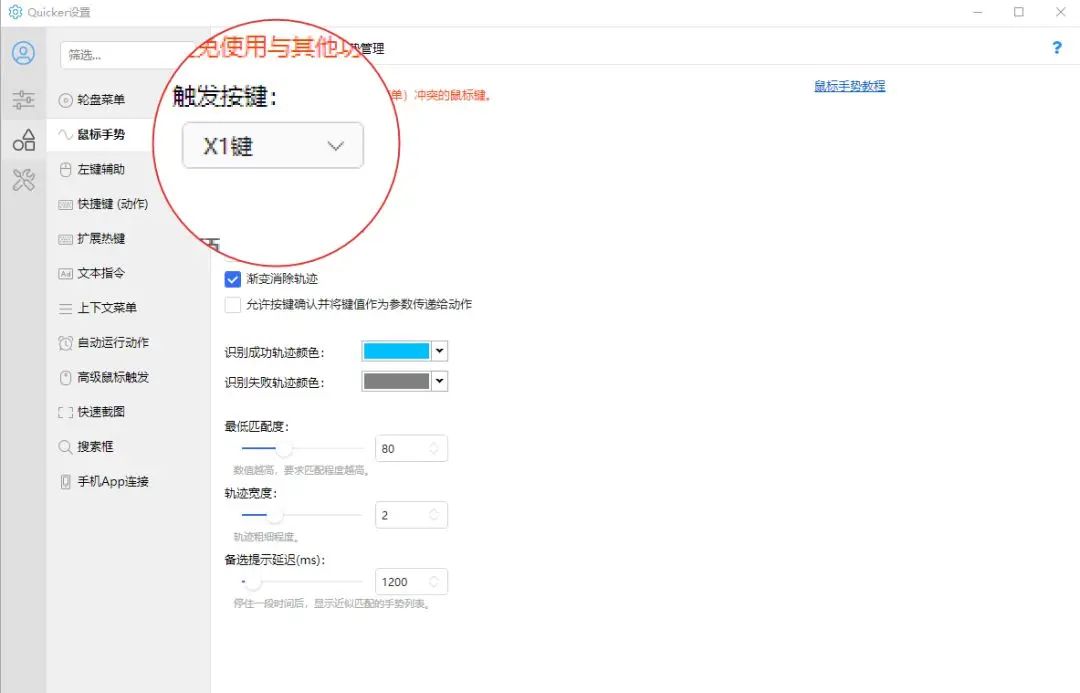Viewport: 1080px width, 693px height.
Task: Click the list icon beside 上下文菜单
Action: [65, 309]
